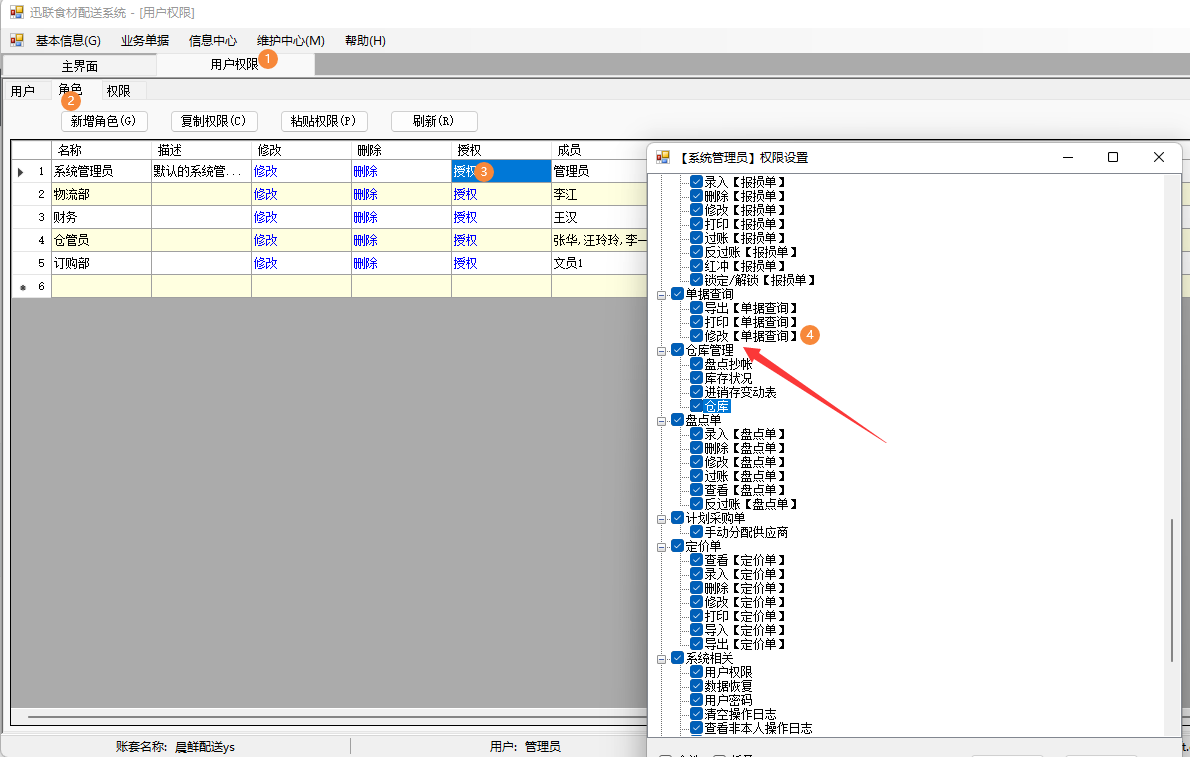This screenshot has height=757, width=1190.
Task: Click the menu bar icon beside 基本信息(G)
Action: coord(17,40)
